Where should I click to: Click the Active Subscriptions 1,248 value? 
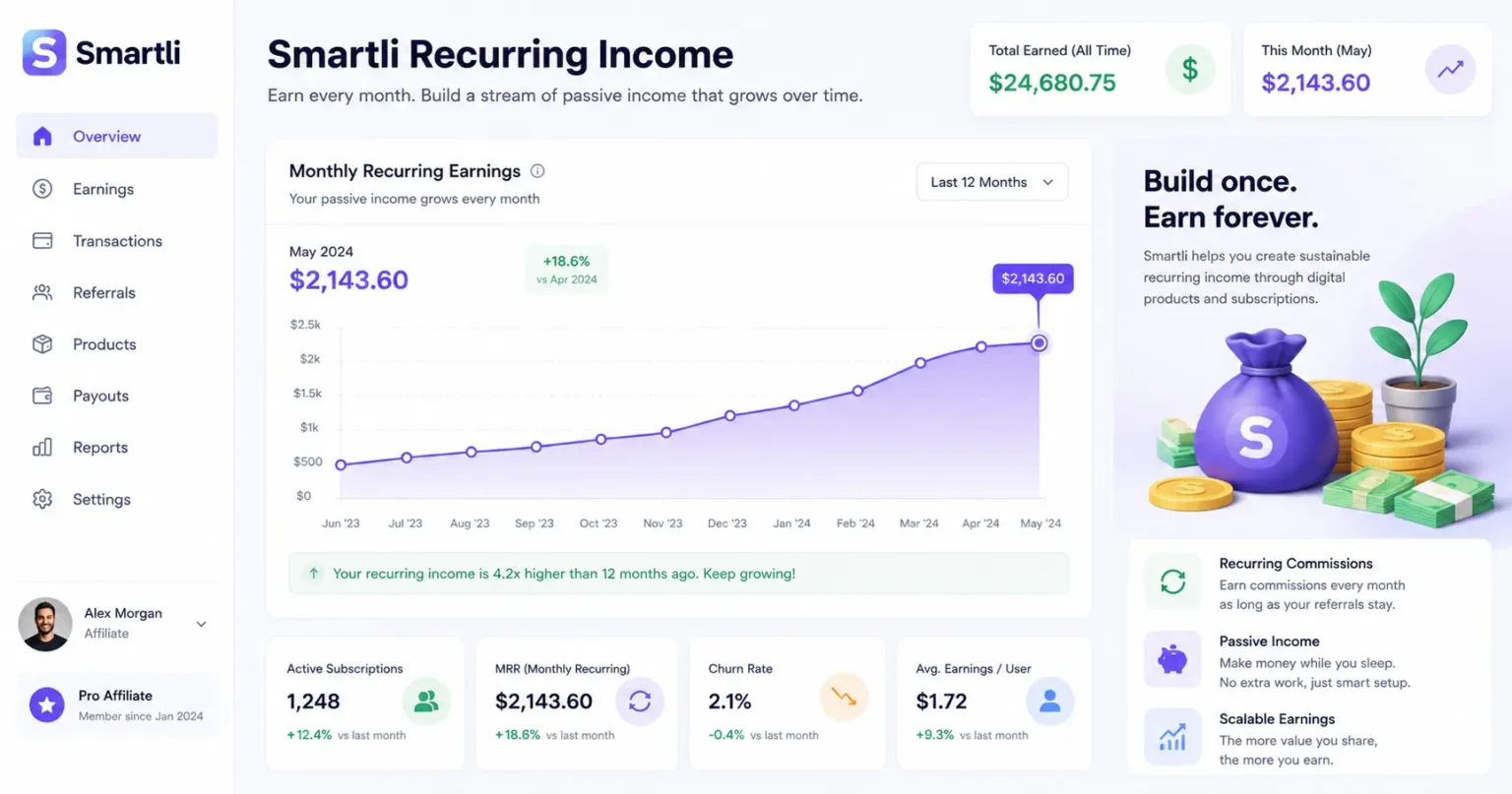tap(313, 702)
